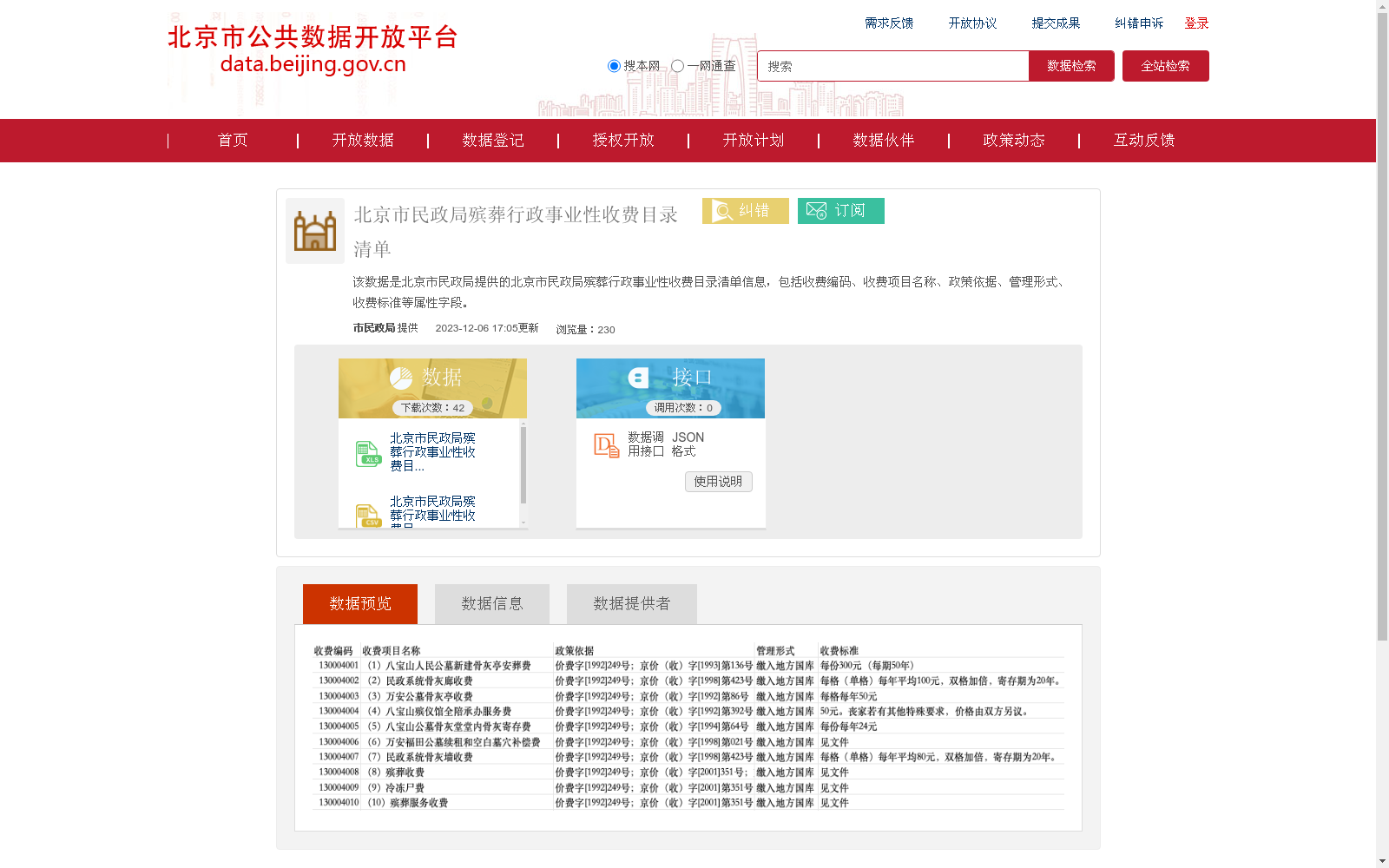Viewport: 1389px width, 868px height.
Task: Open the 提交成果 link
Action: click(1056, 23)
